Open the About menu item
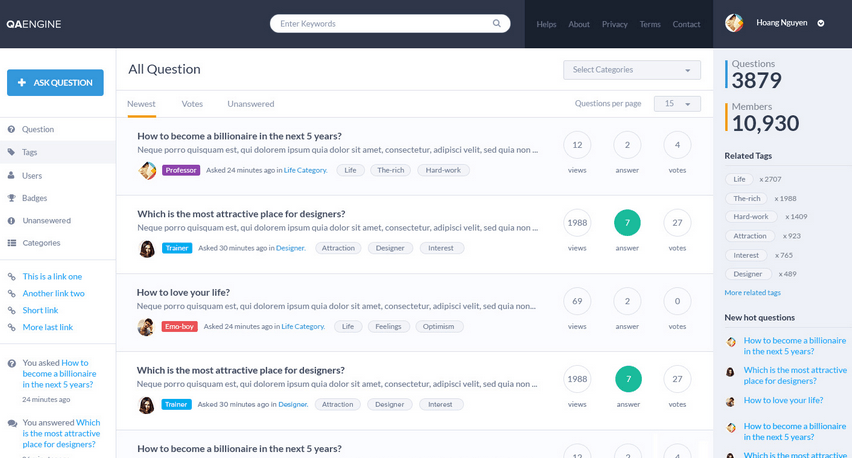The image size is (852, 458). pos(579,24)
